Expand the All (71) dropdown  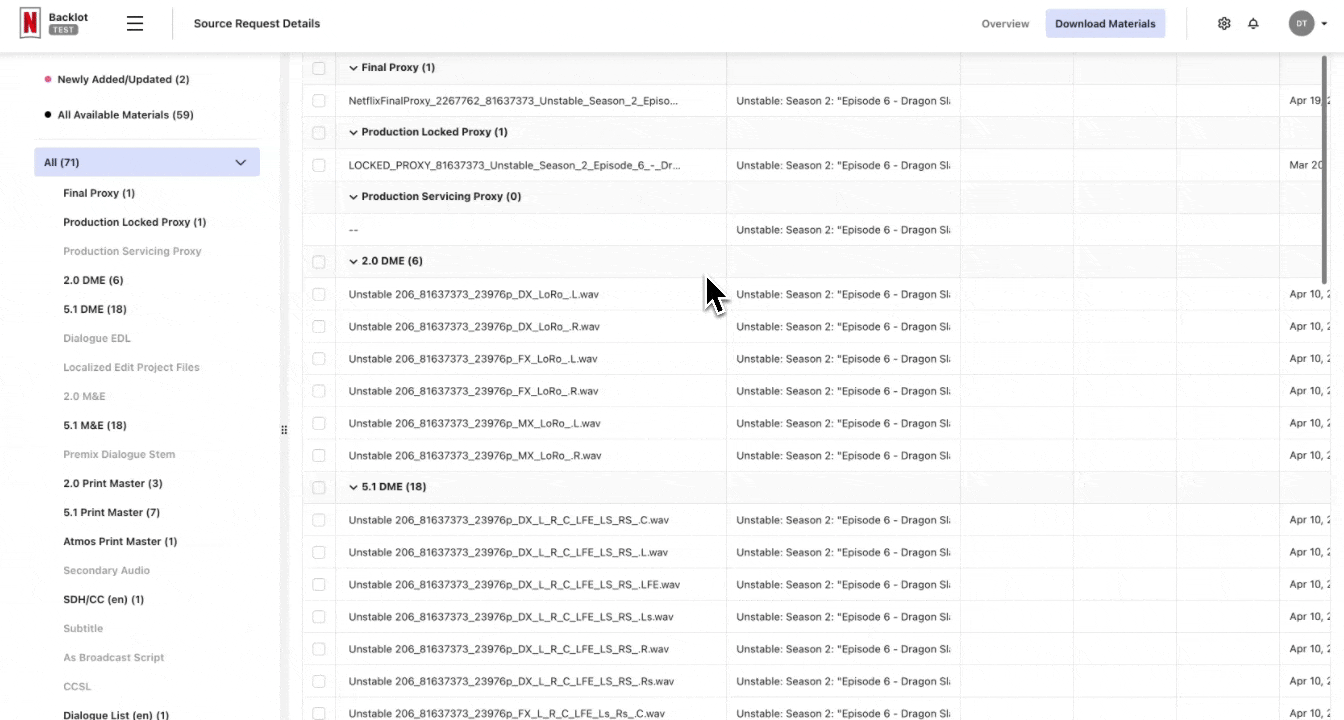147,162
